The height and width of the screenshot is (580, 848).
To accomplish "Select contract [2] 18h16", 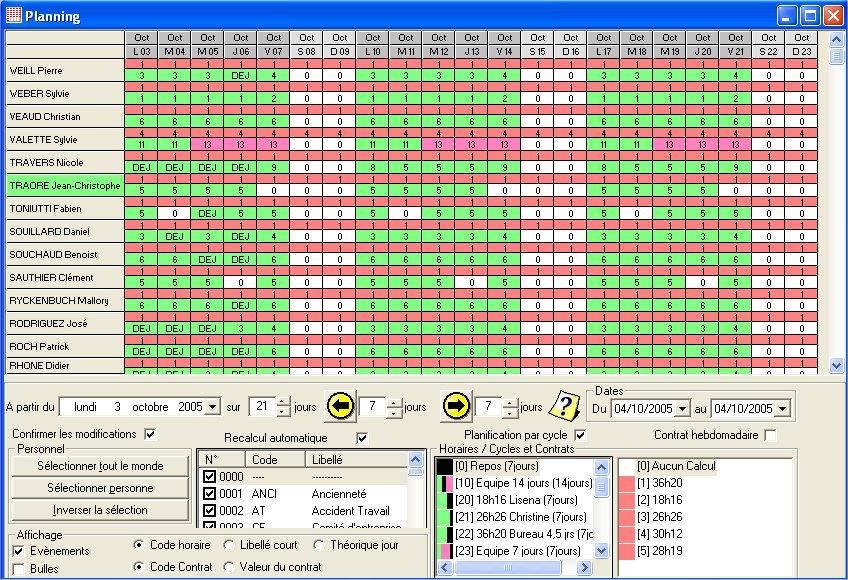I will coord(659,500).
